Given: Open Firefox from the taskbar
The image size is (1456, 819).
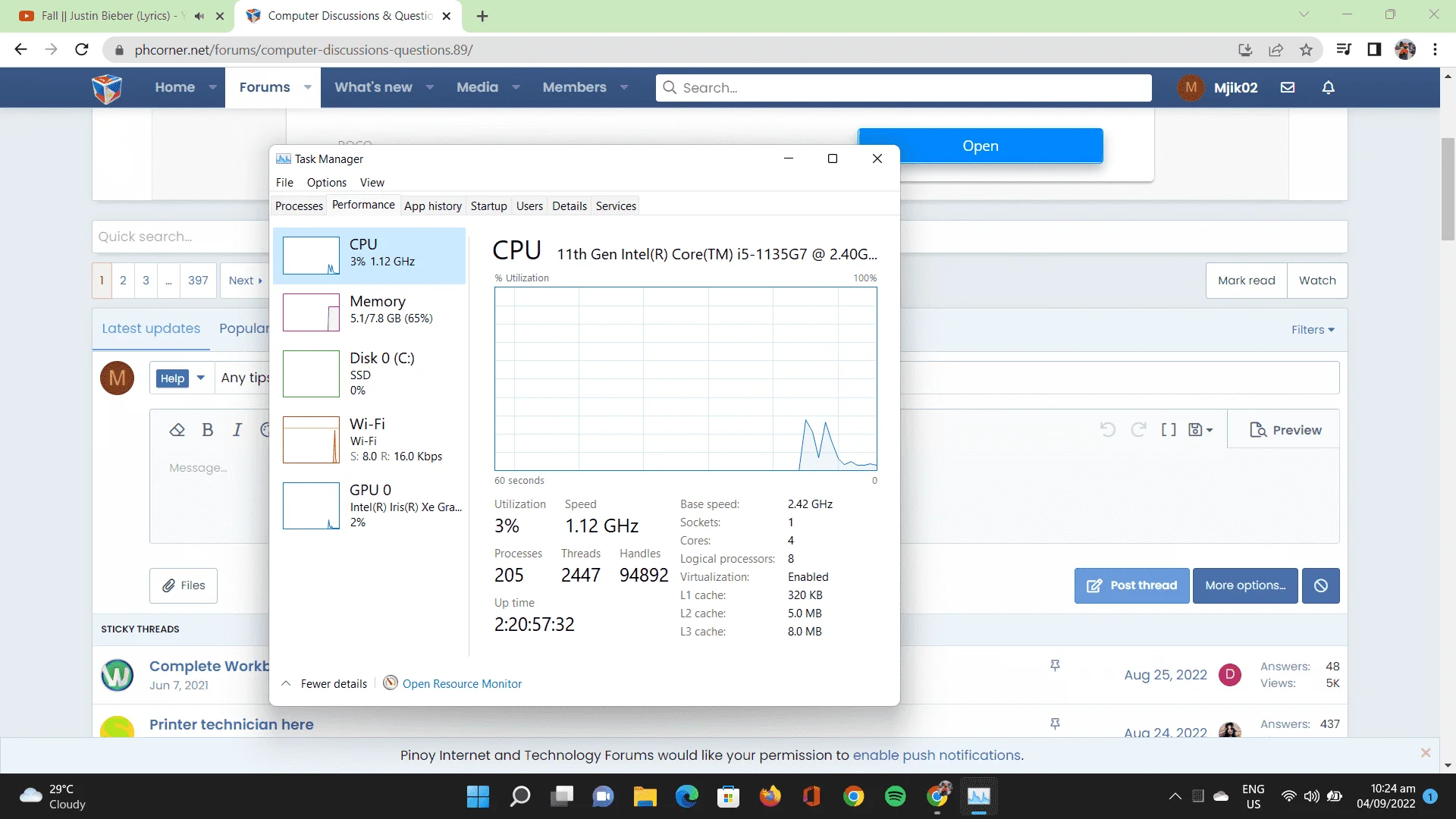Looking at the screenshot, I should click(770, 796).
